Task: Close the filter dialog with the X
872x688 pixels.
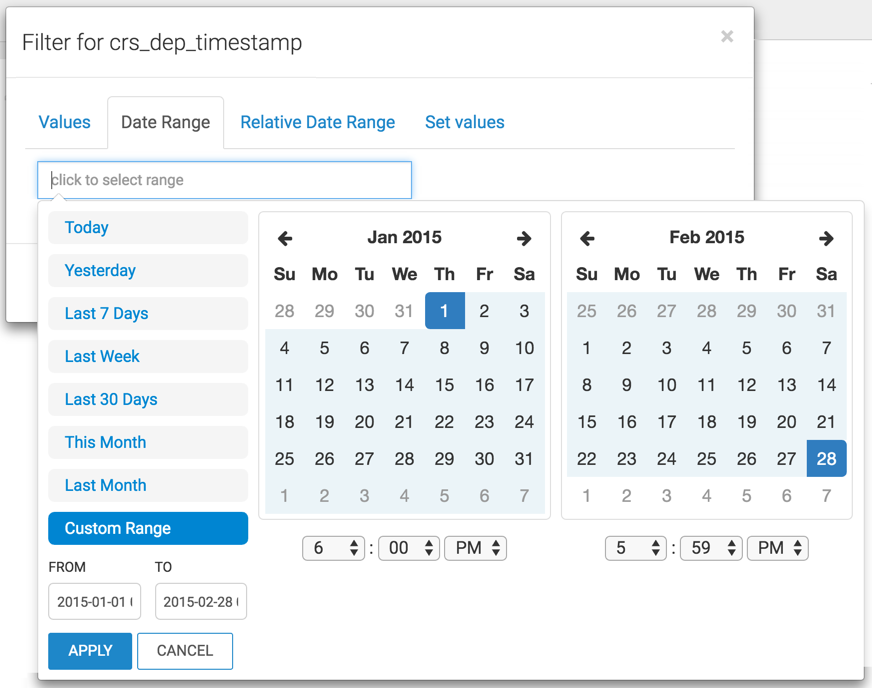Action: tap(727, 37)
